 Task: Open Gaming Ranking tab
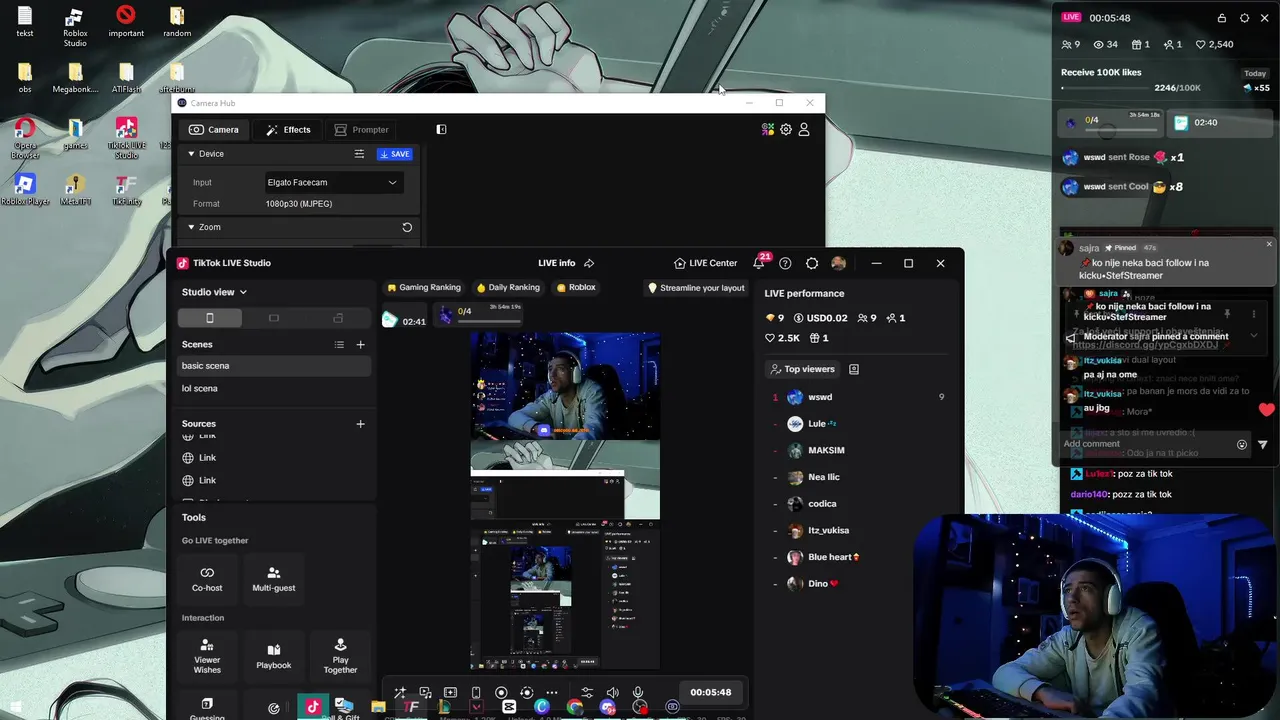[x=424, y=287]
